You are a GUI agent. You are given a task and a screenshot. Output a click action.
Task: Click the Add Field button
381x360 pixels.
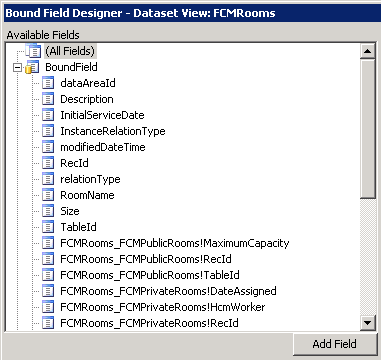(335, 344)
